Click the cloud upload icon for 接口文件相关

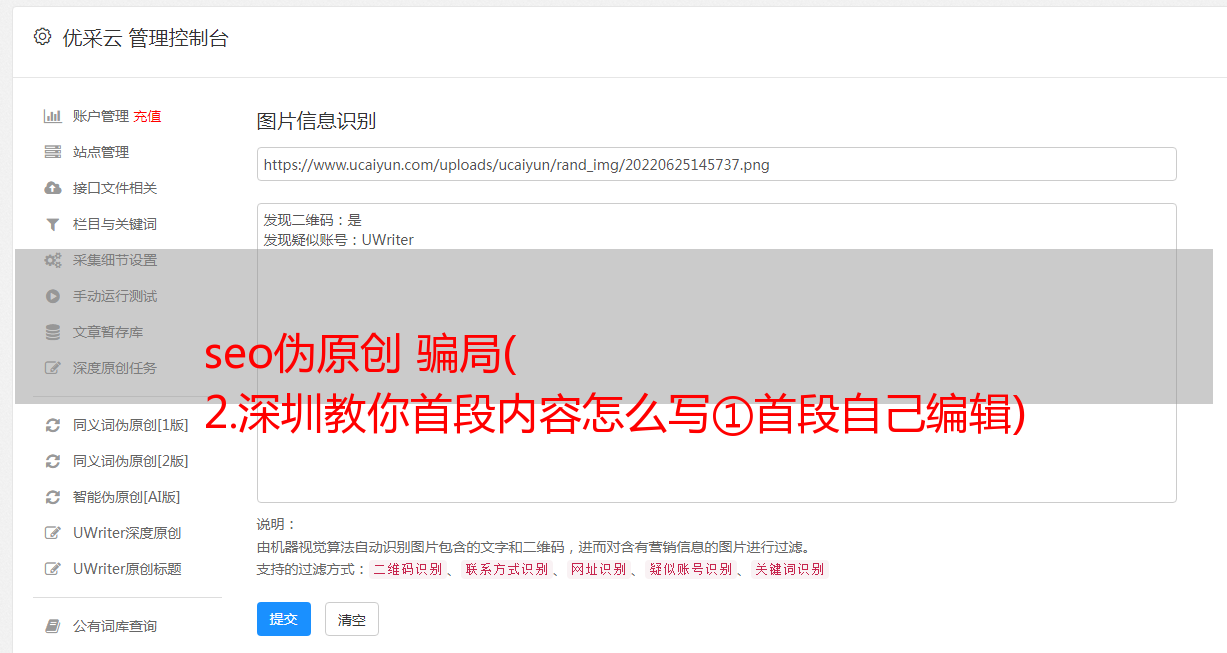click(53, 188)
